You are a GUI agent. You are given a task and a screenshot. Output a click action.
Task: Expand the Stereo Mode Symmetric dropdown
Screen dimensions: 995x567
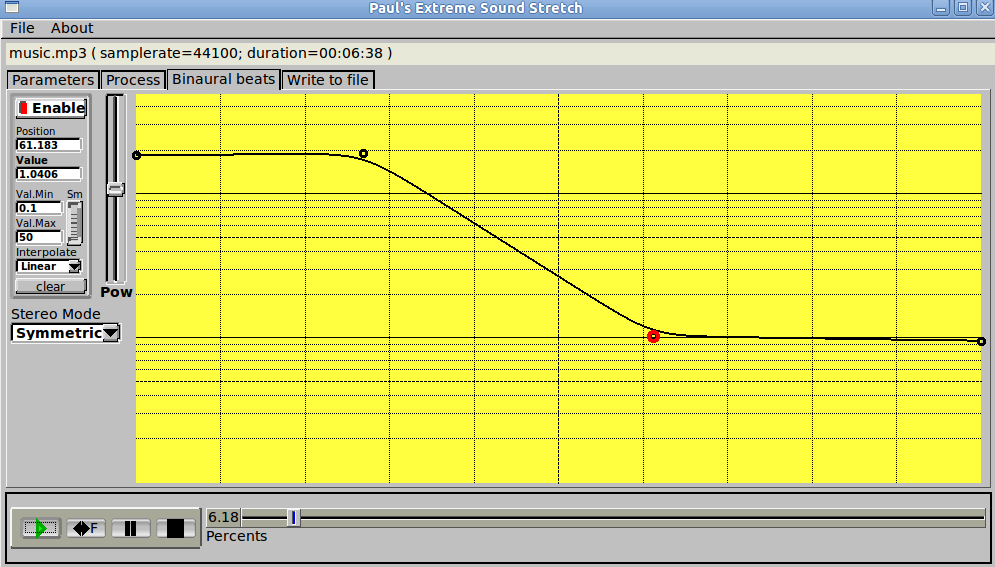pos(65,333)
